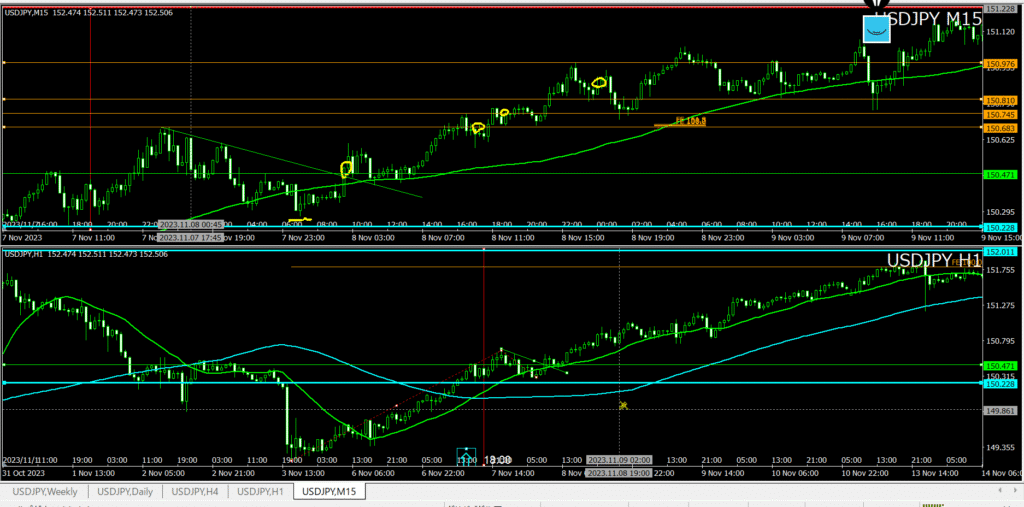Click the 152.011 price label on H1 chart
The image size is (1024, 507).
point(1002,252)
